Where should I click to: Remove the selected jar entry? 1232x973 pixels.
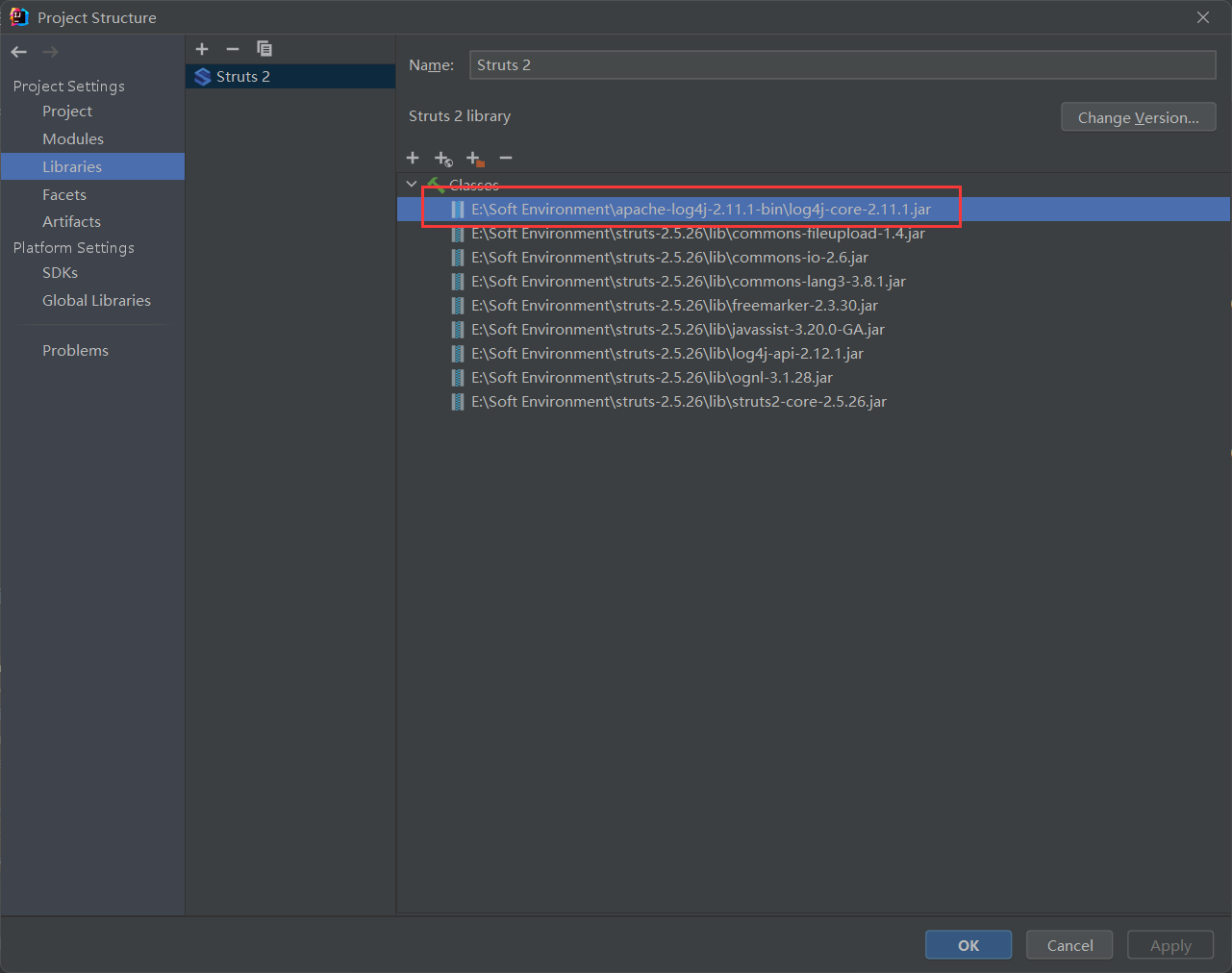point(506,158)
